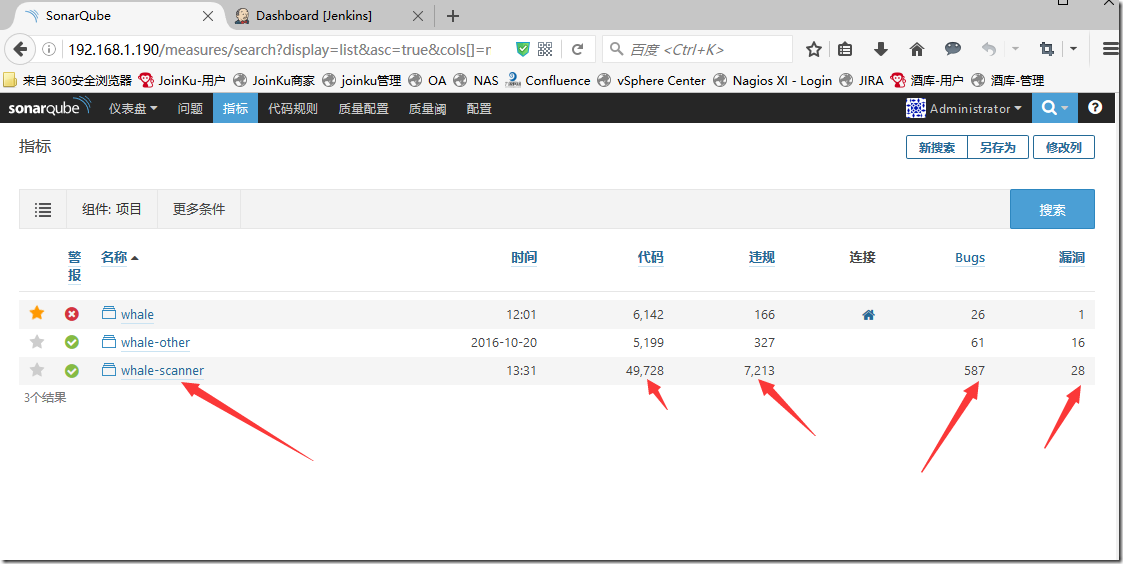Open the whale project link

pos(137,314)
